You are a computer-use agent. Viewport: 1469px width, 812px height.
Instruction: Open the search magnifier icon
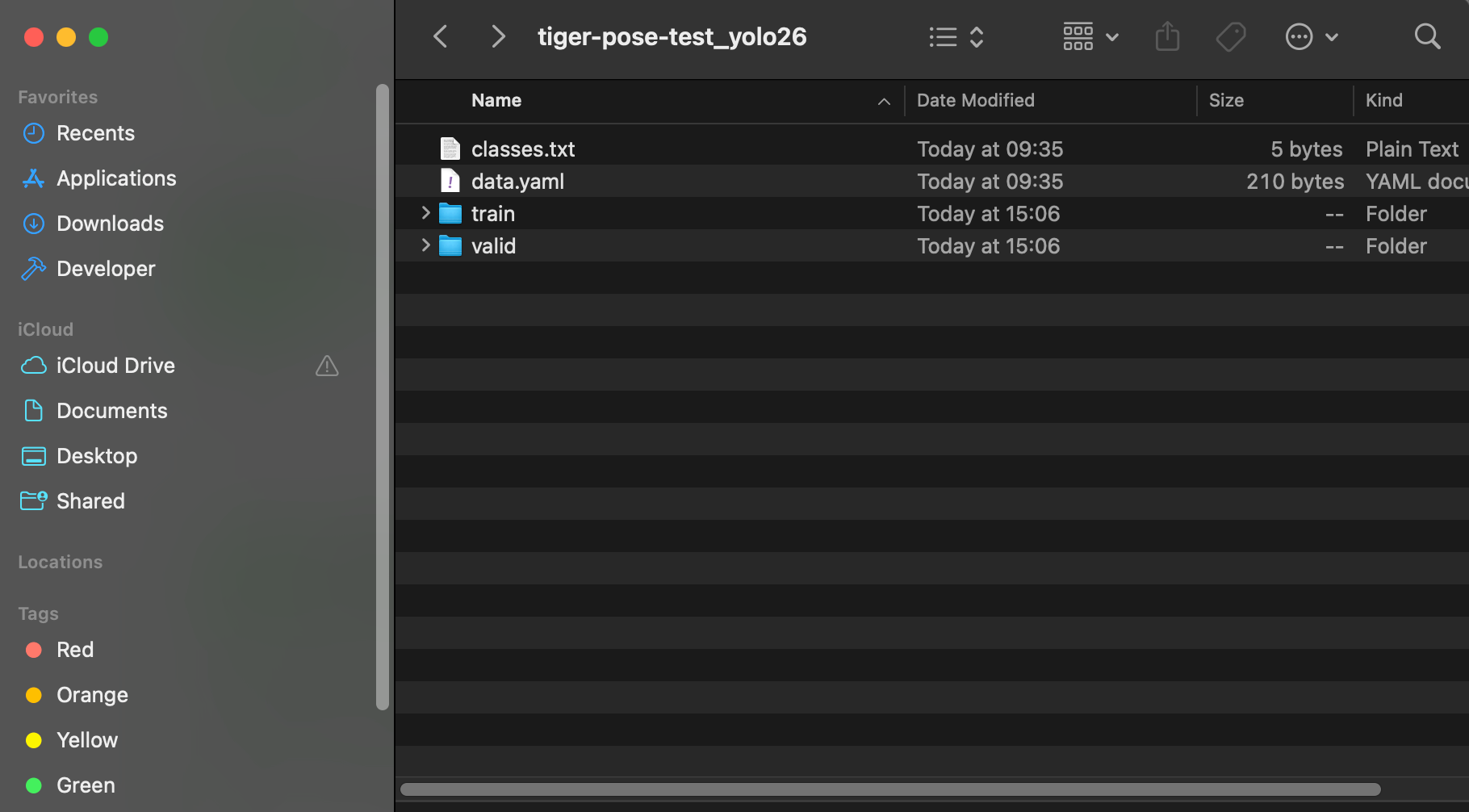(1427, 37)
